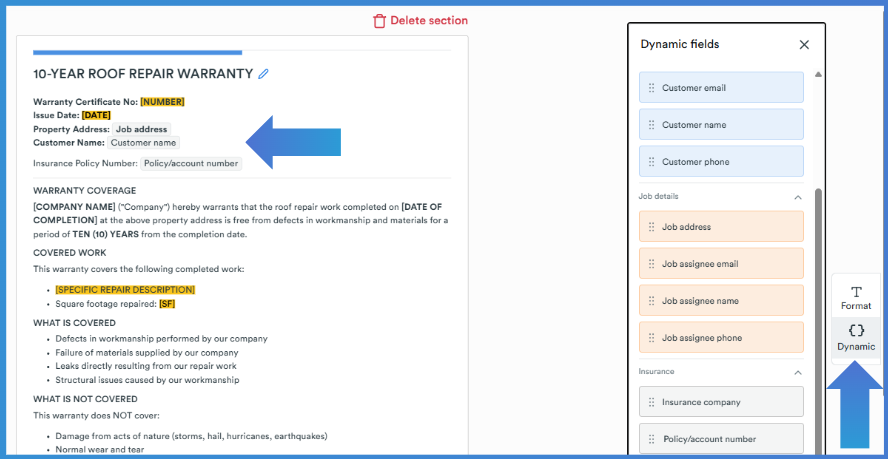Select the Dynamic curly braces tool
The height and width of the screenshot is (459, 888).
click(x=856, y=338)
